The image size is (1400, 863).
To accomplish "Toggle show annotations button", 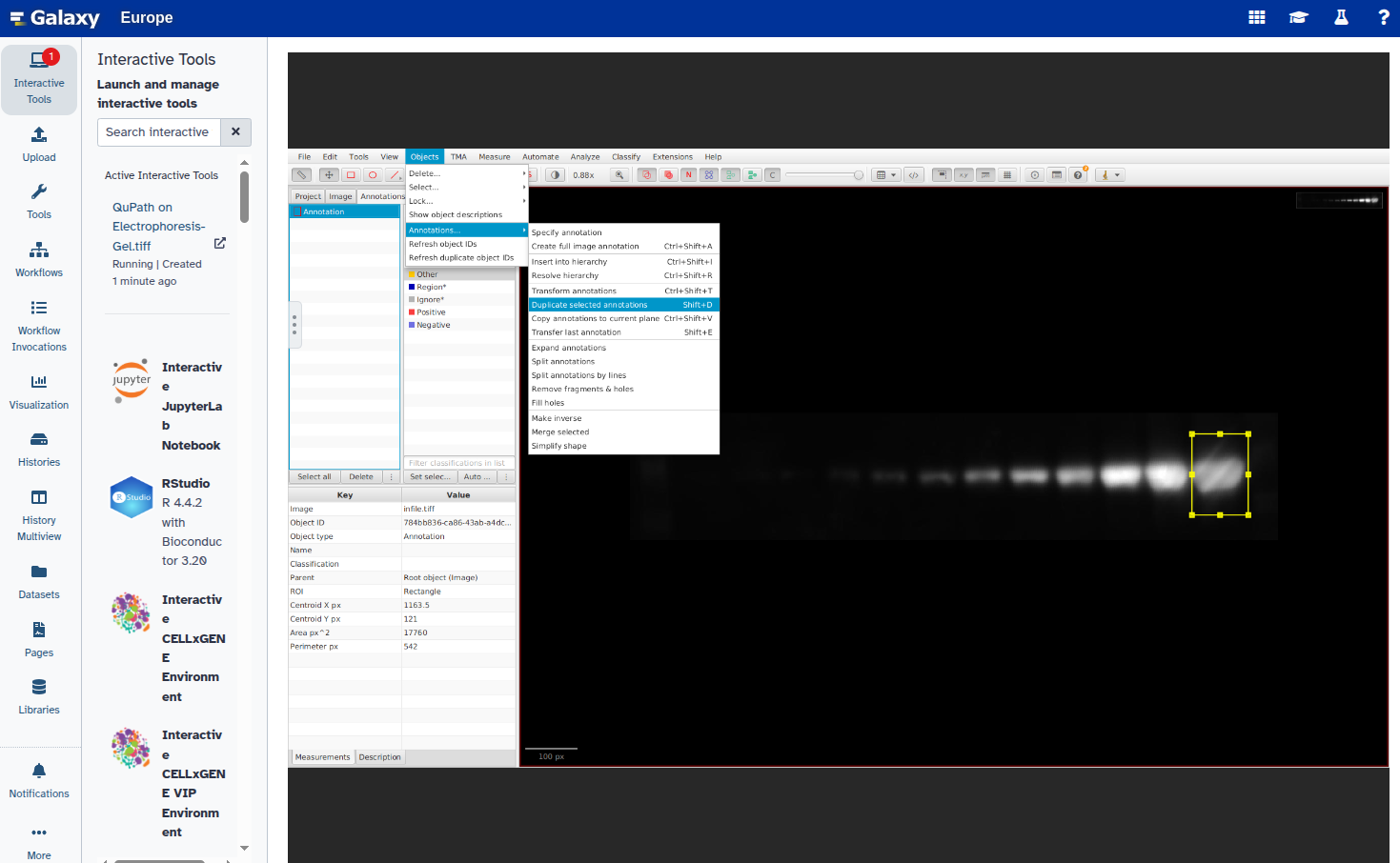I will pyautogui.click(x=646, y=175).
